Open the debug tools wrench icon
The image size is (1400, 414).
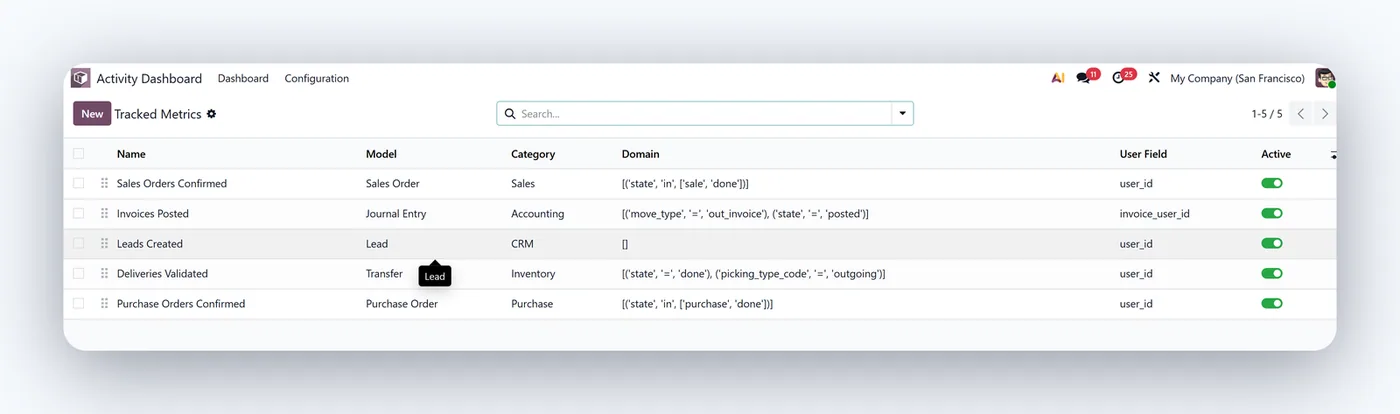[x=1153, y=78]
